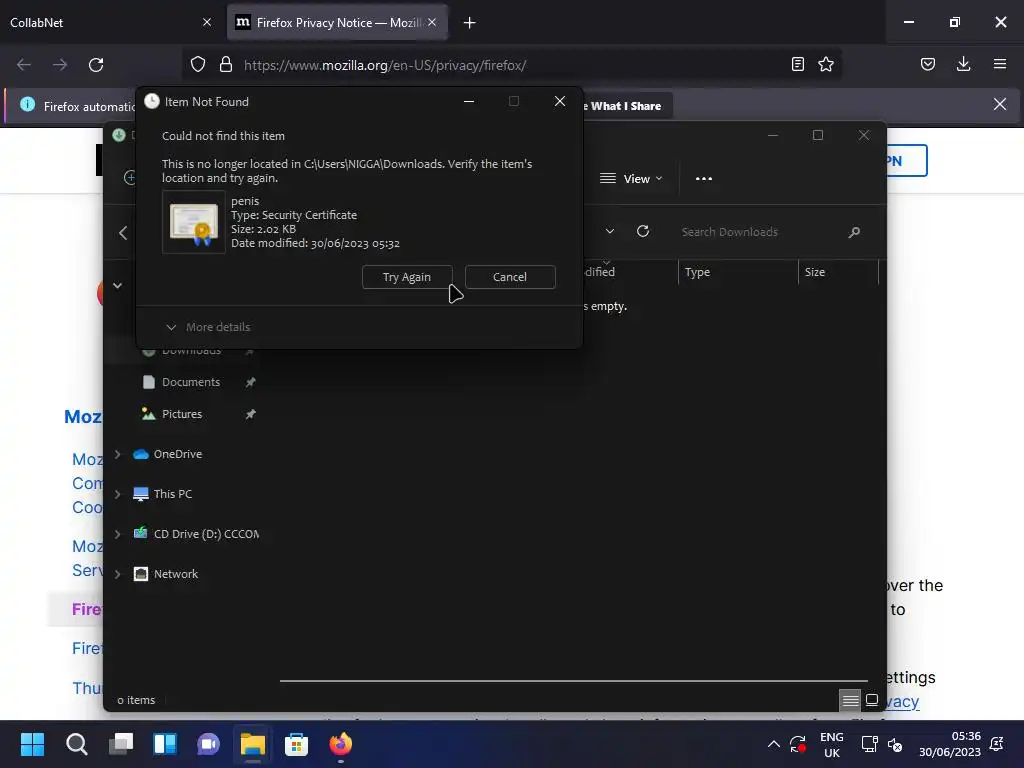The height and width of the screenshot is (768, 1024).
Task: Go forward in Firefox
Action: point(60,65)
